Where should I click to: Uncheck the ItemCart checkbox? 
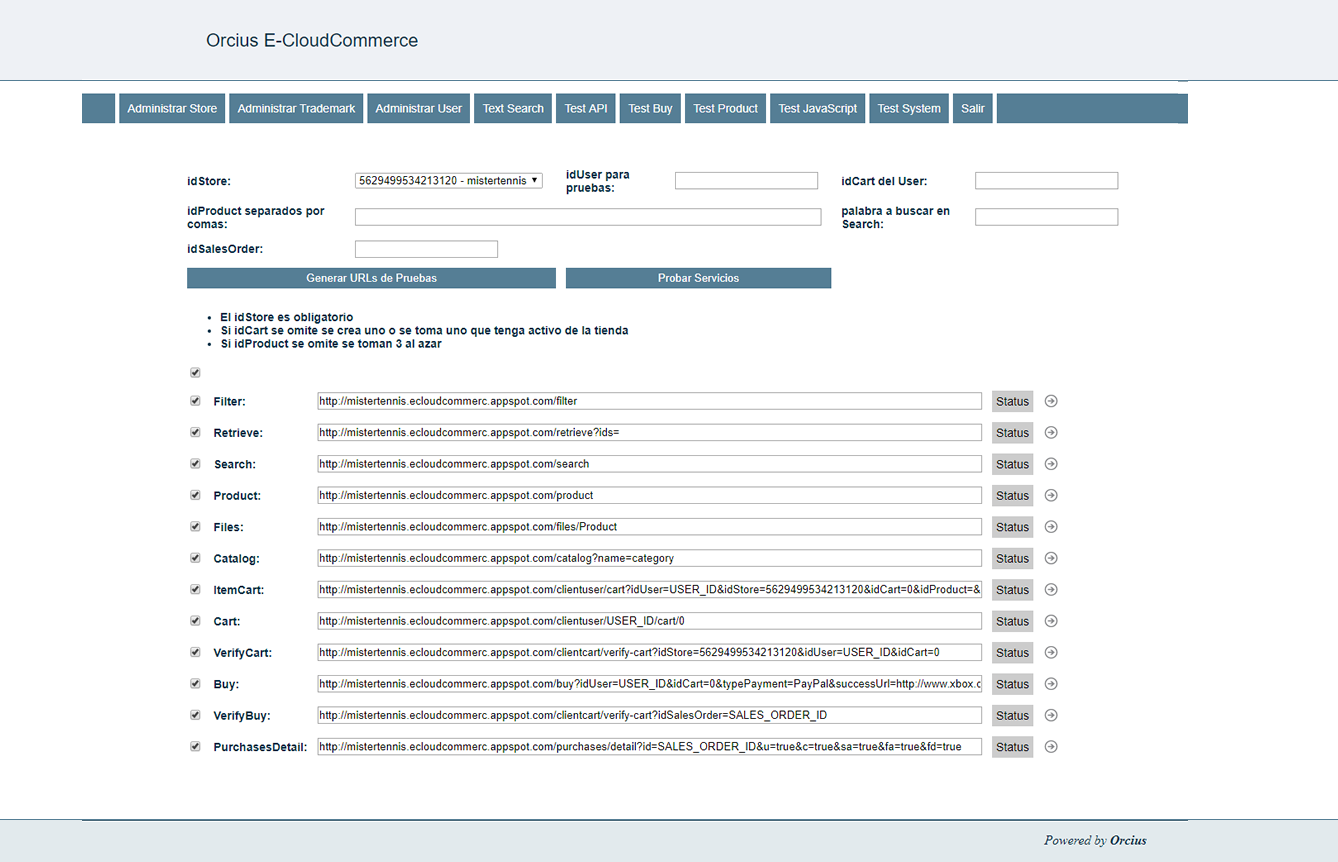click(195, 589)
